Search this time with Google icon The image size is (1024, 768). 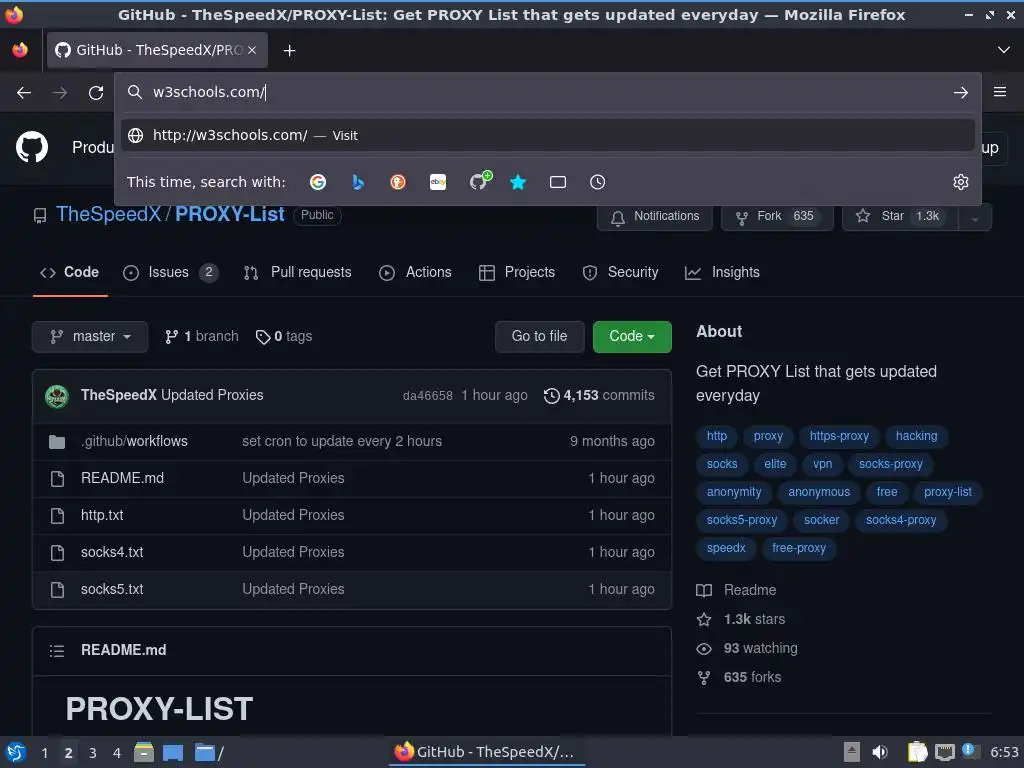coord(318,182)
